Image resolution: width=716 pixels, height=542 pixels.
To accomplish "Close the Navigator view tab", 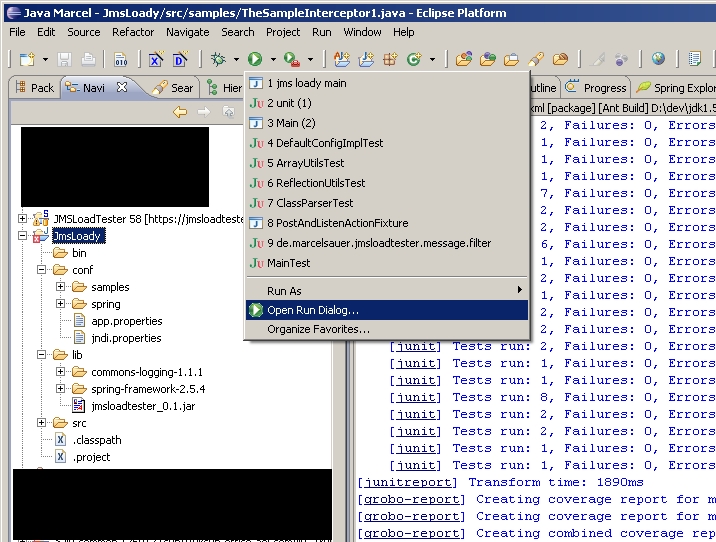I will [x=121, y=87].
